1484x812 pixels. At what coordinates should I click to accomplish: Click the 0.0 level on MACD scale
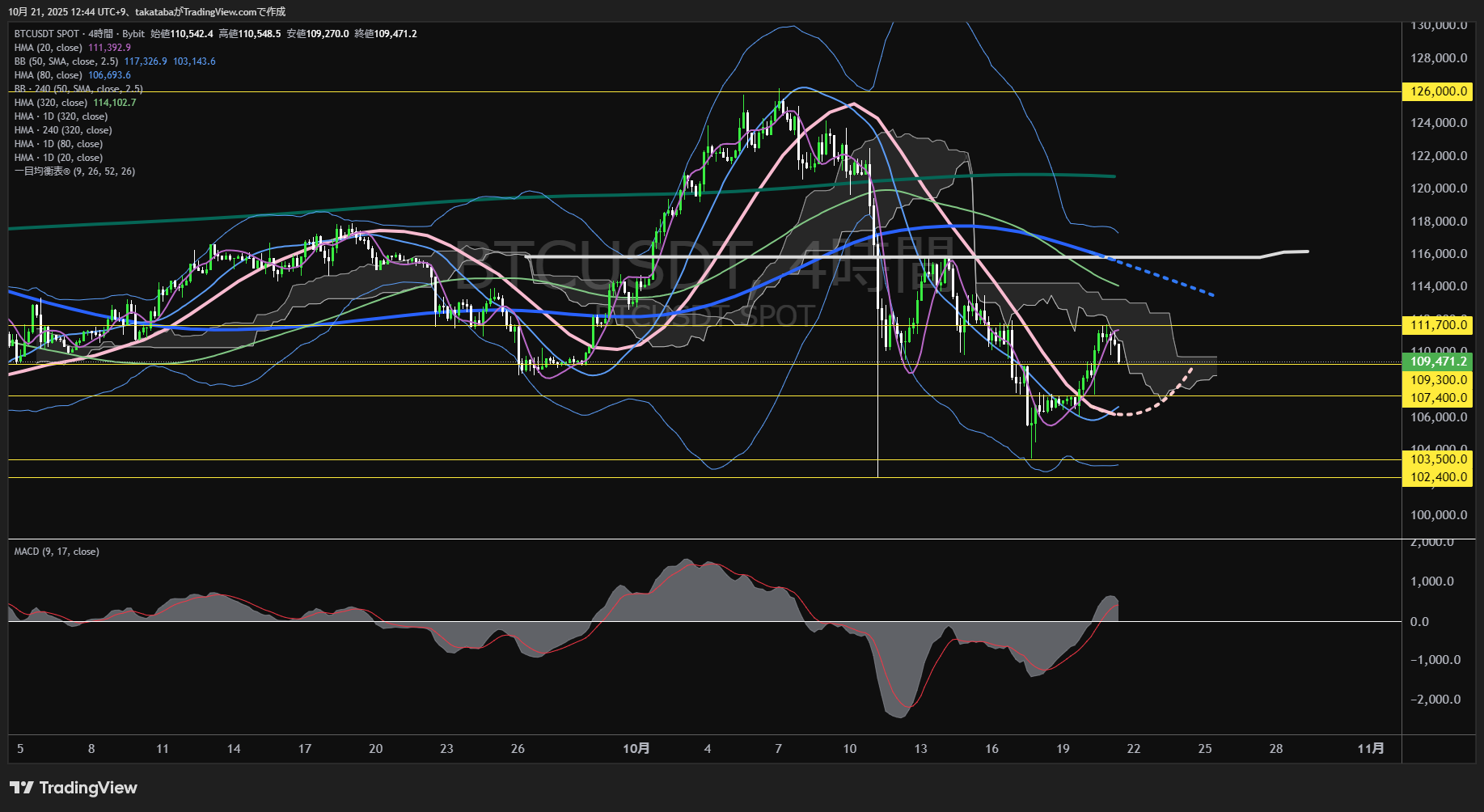tap(1419, 622)
